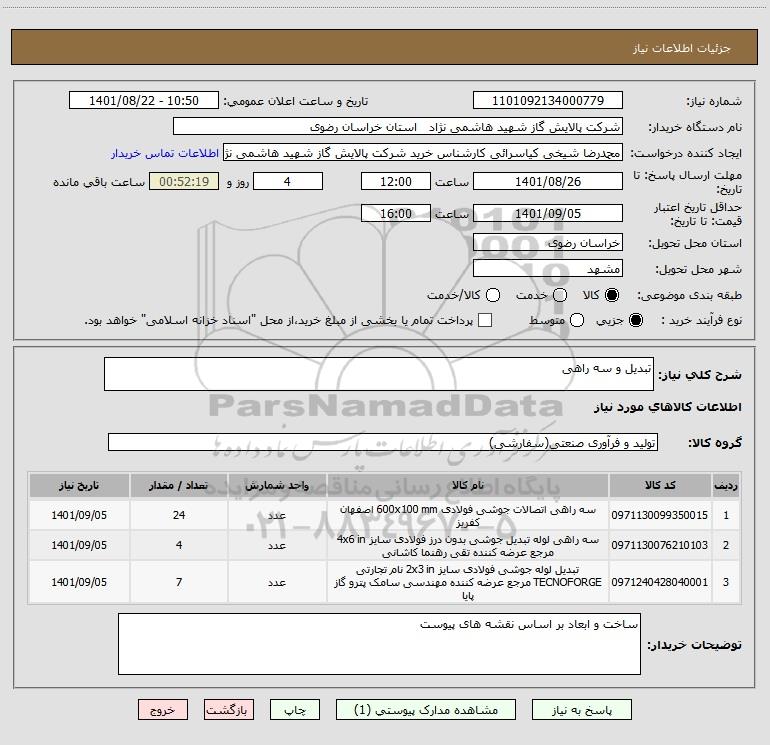The image size is (770, 745).
Task: Click the countdown timer 00:52:19
Action: 184,181
